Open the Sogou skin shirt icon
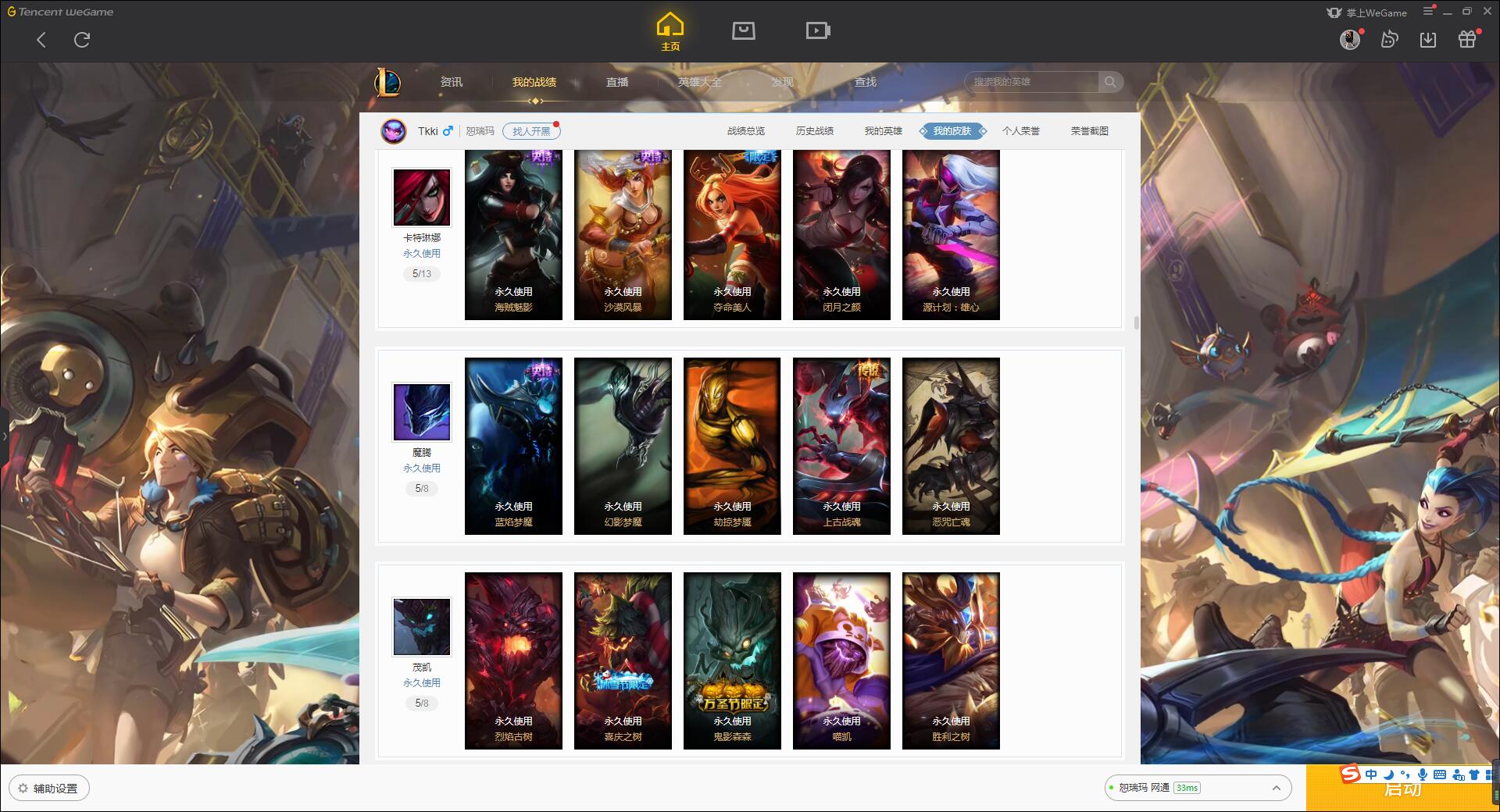Viewport: 1500px width, 812px height. [1473, 775]
